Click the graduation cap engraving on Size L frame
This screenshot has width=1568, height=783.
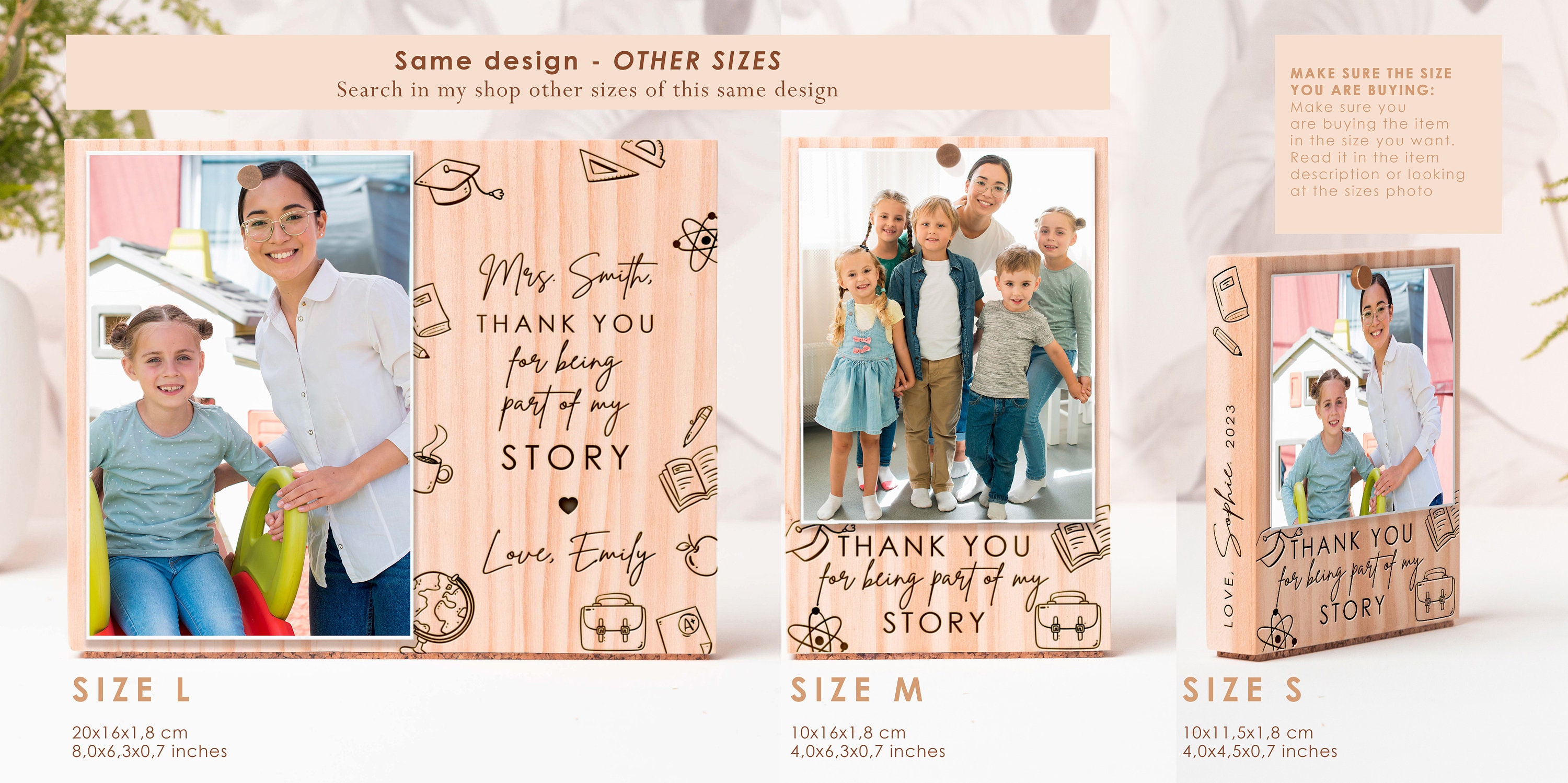pos(458,181)
